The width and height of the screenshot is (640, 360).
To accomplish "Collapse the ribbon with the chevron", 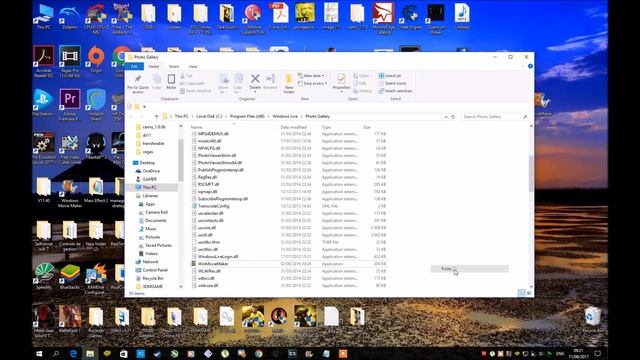I will 523,66.
